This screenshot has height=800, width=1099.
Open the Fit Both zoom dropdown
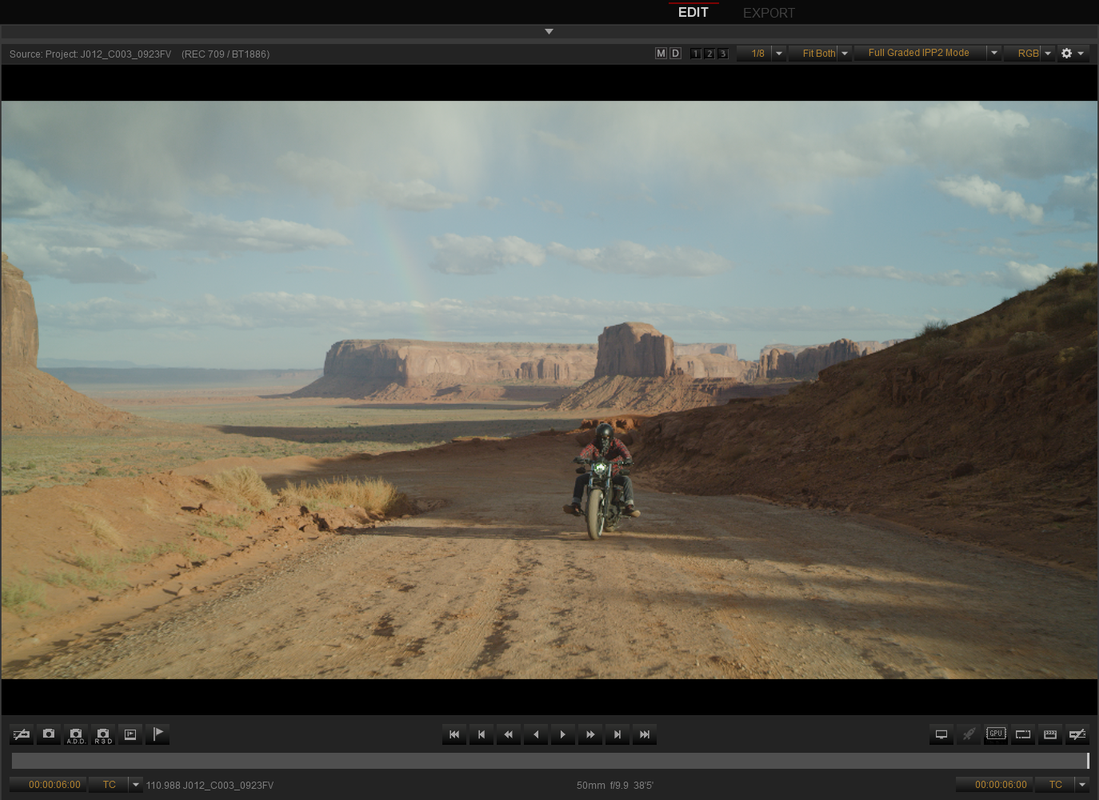point(813,53)
